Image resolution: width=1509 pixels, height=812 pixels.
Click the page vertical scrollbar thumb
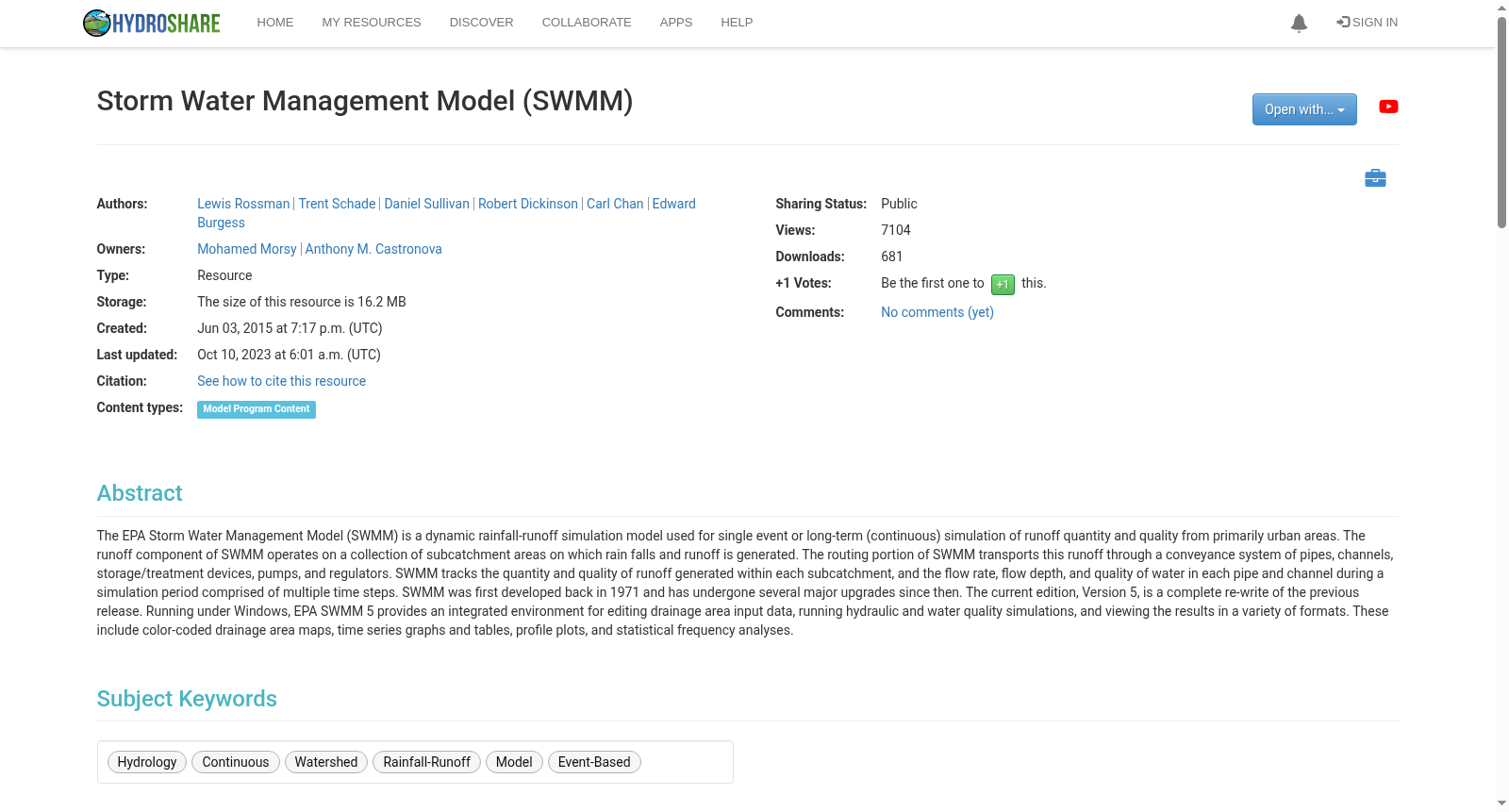click(x=1501, y=123)
